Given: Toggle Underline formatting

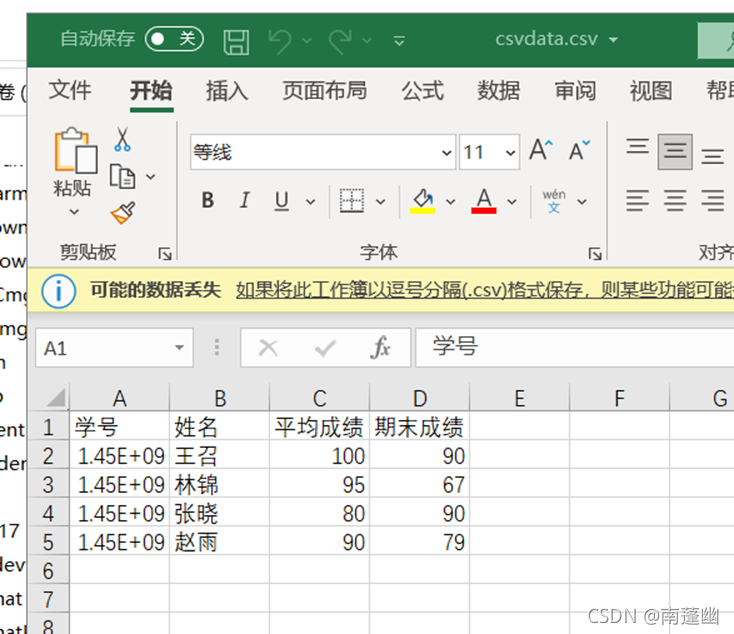Looking at the screenshot, I should (281, 201).
